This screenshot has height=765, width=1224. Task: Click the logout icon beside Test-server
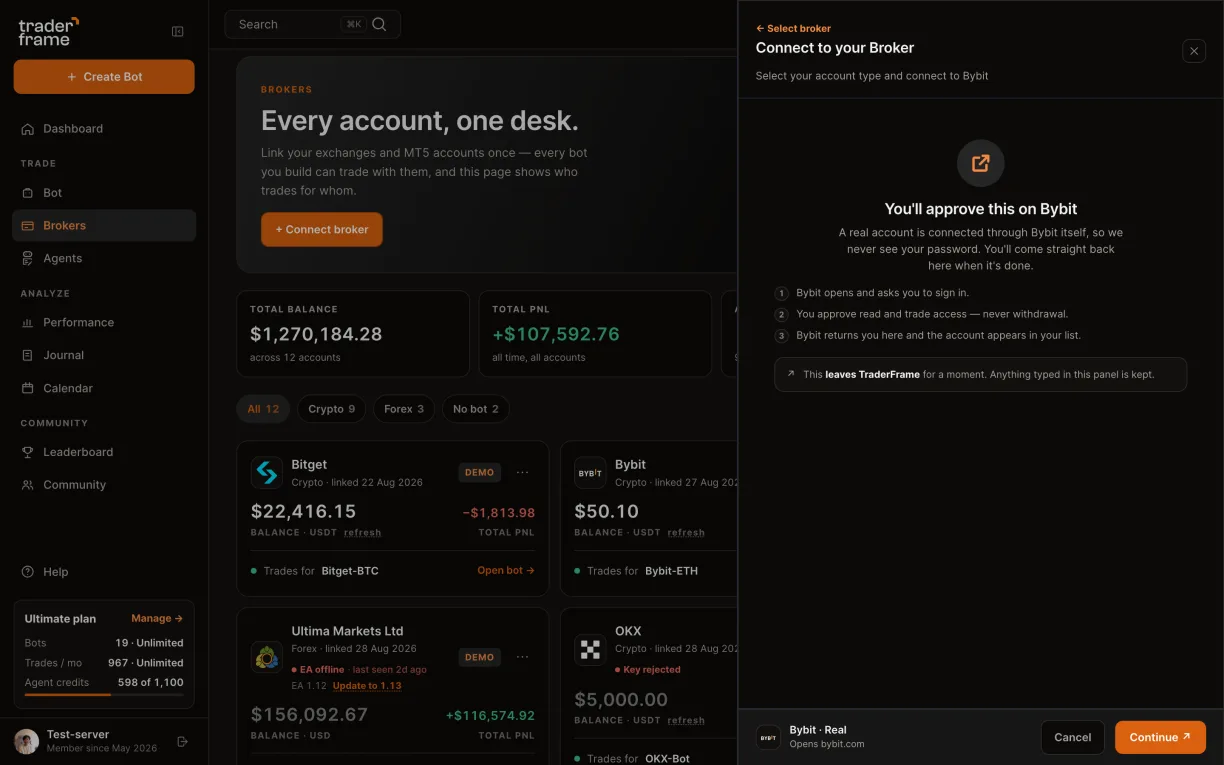pos(182,742)
